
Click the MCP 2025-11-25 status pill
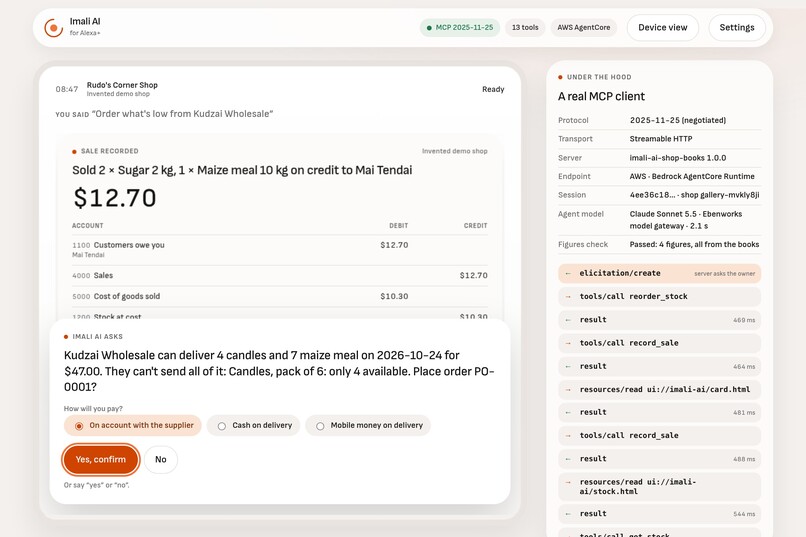(460, 28)
